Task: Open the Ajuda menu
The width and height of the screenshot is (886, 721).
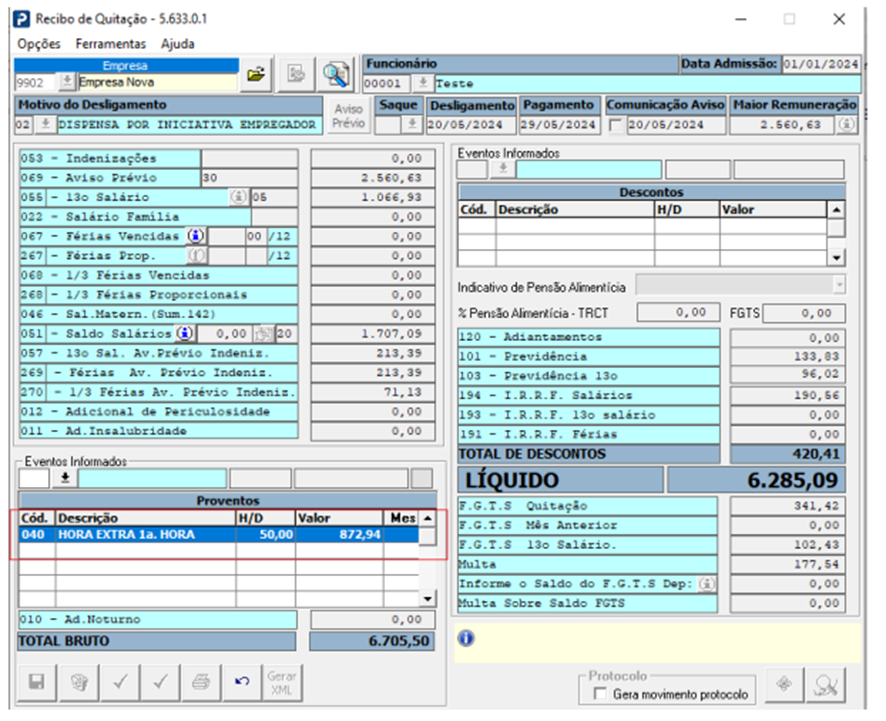Action: 177,44
